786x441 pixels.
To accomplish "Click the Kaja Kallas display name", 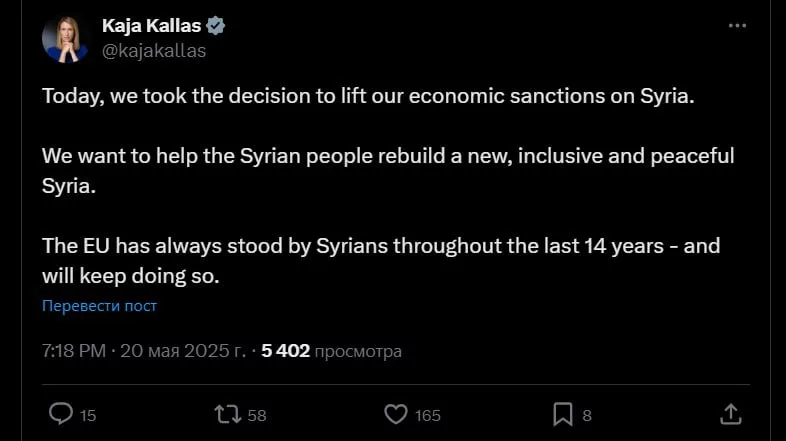I will tap(150, 27).
